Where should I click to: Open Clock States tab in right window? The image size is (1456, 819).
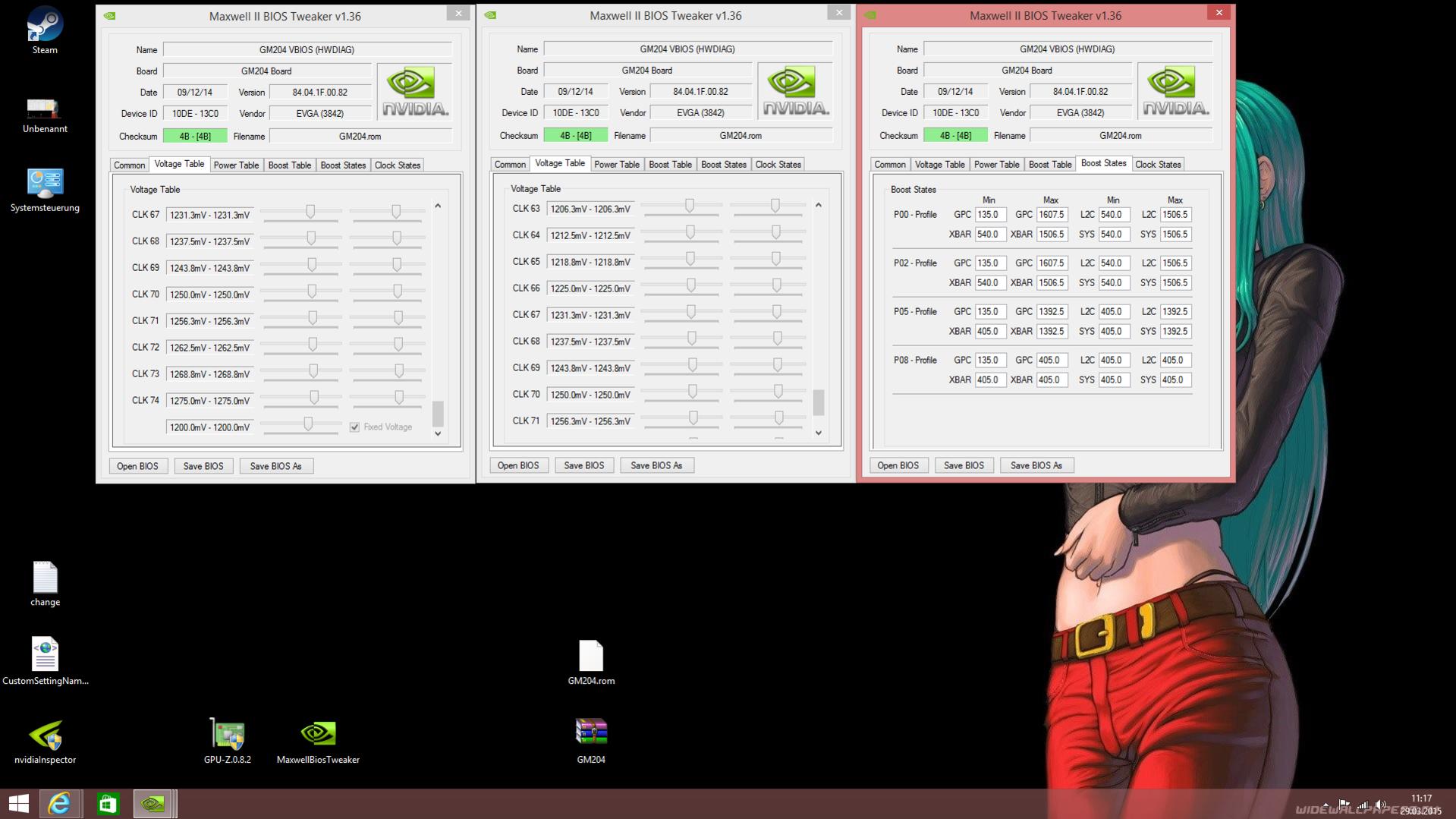1158,164
